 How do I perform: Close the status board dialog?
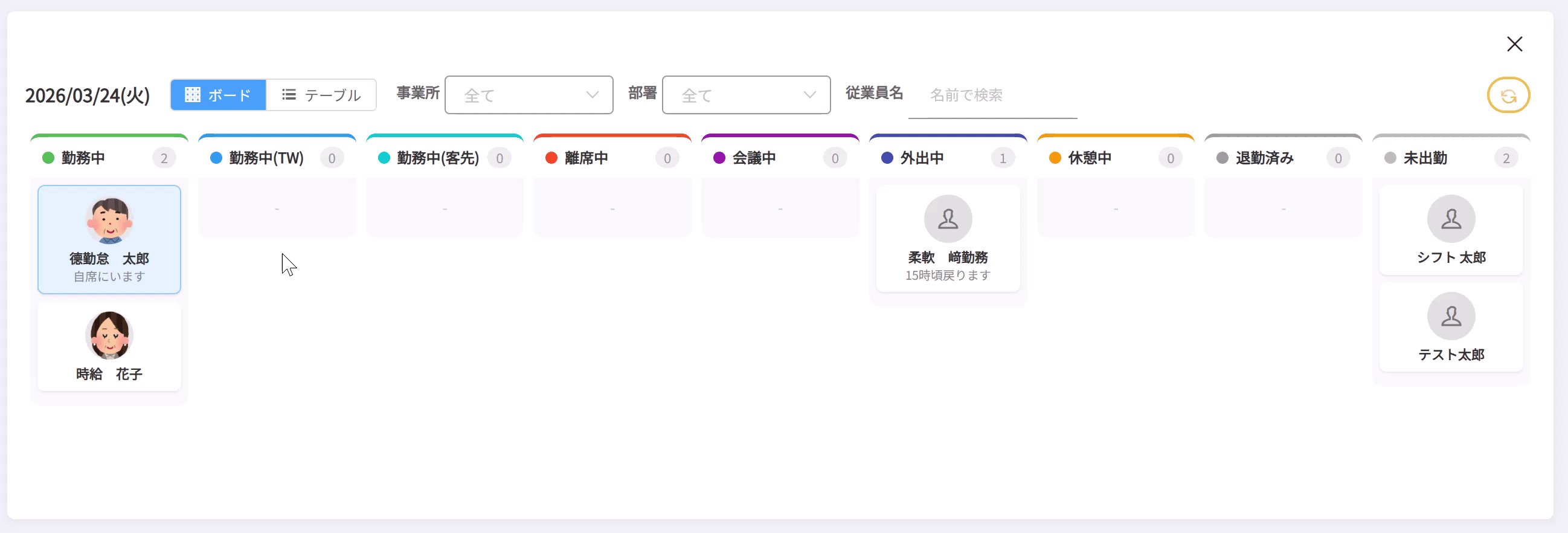point(1514,44)
